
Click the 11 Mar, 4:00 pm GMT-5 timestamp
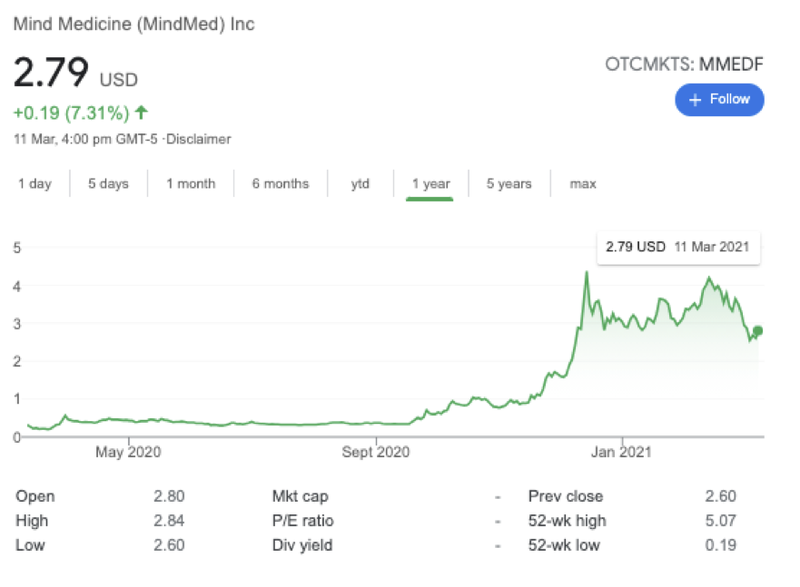click(x=86, y=139)
